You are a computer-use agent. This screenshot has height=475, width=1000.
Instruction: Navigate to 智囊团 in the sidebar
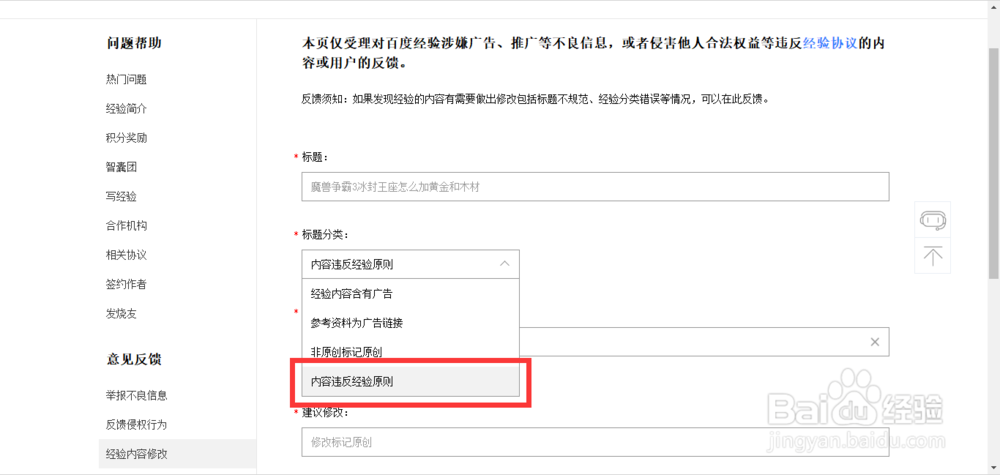click(120, 167)
